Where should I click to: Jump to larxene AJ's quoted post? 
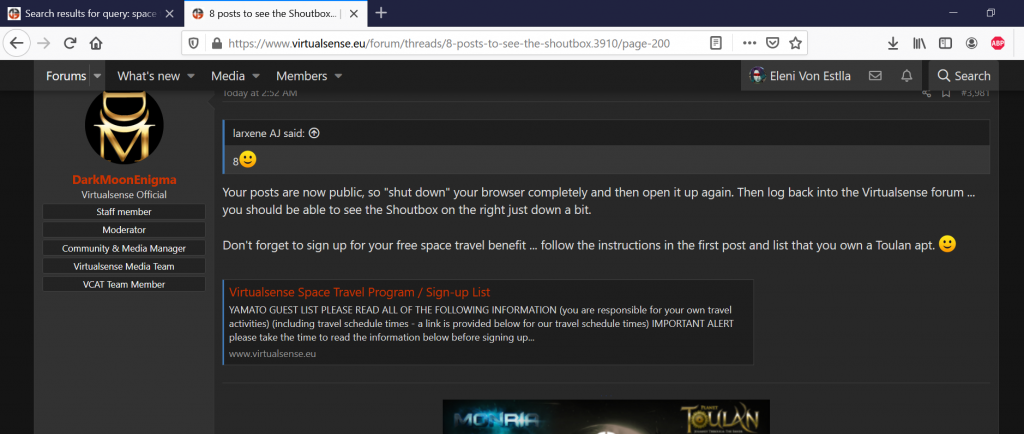(x=314, y=133)
